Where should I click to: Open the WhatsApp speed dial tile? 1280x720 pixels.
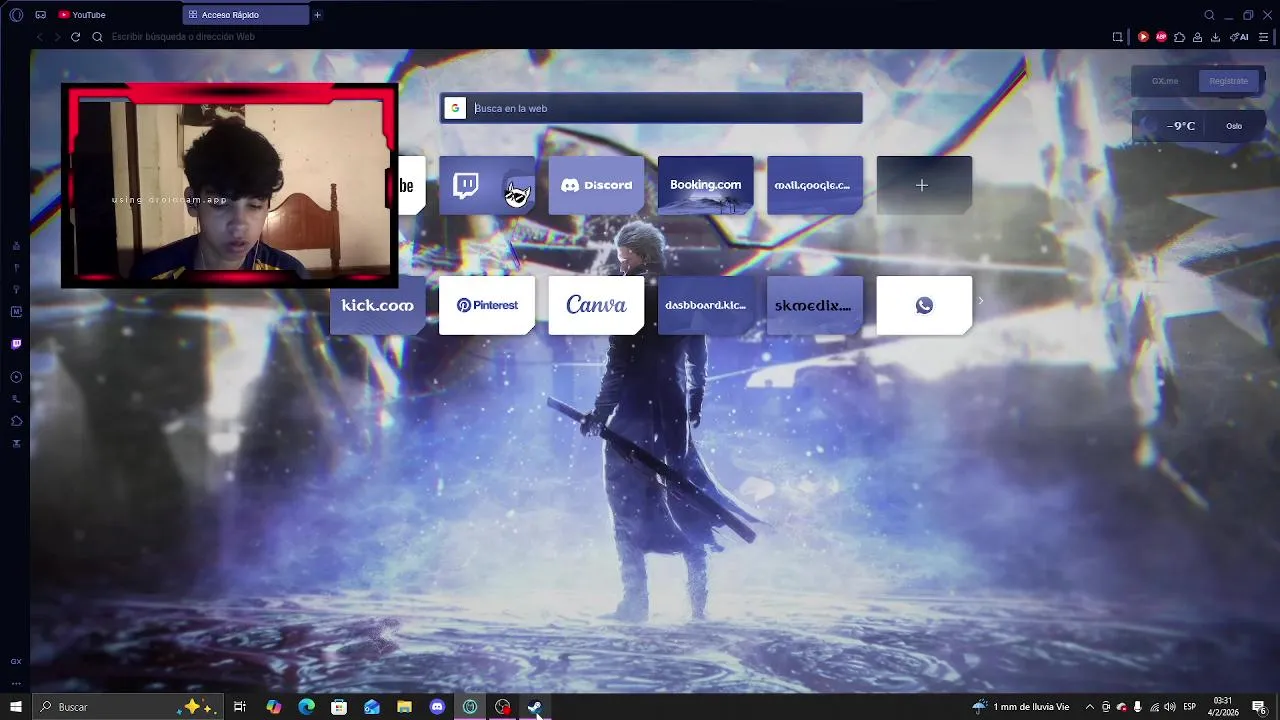click(x=923, y=305)
